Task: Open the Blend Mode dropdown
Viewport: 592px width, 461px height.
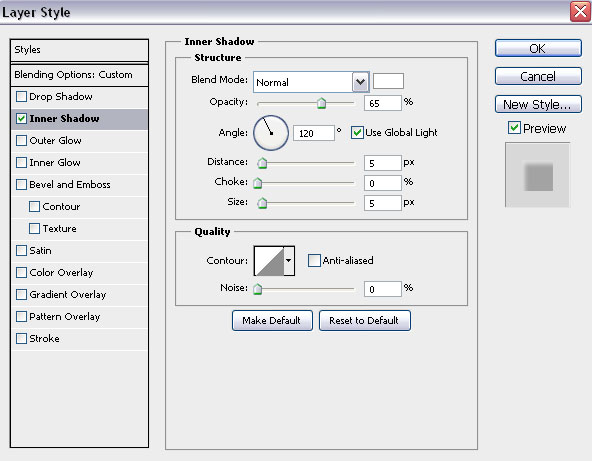Action: tap(361, 82)
